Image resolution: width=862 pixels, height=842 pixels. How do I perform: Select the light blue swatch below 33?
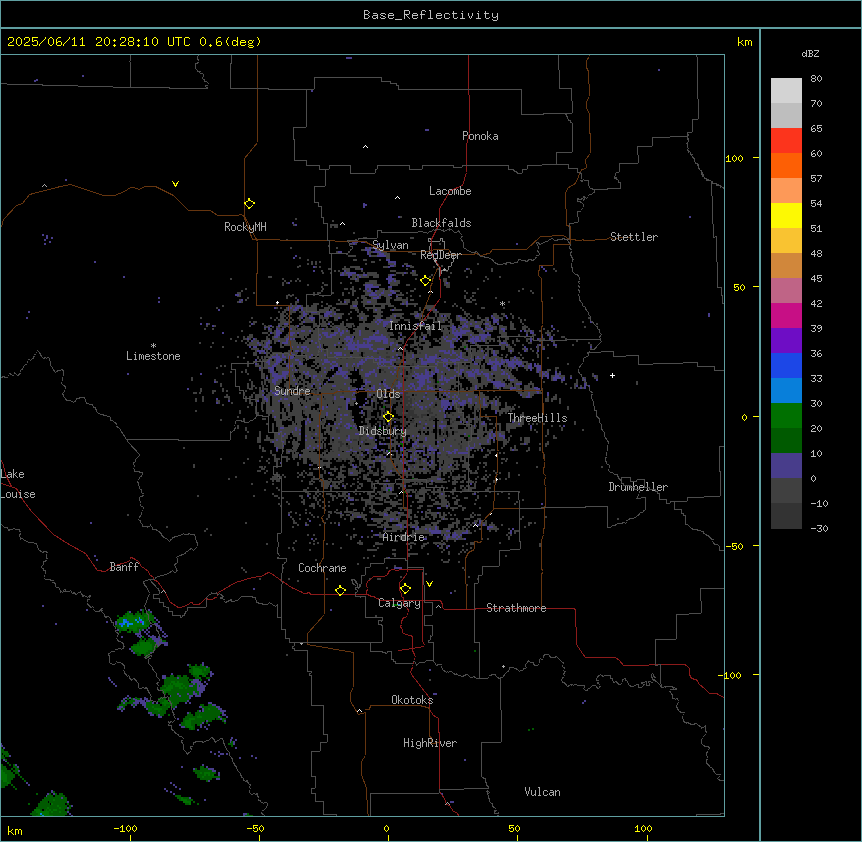pos(786,390)
